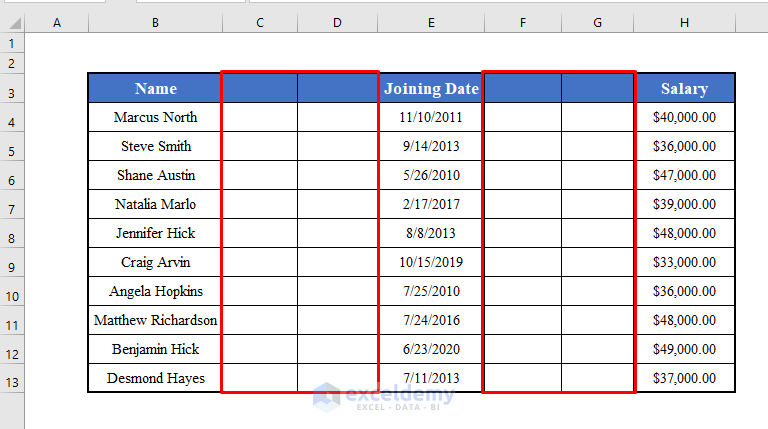
Task: Click the $47,000.00 salary cell
Action: (x=684, y=175)
